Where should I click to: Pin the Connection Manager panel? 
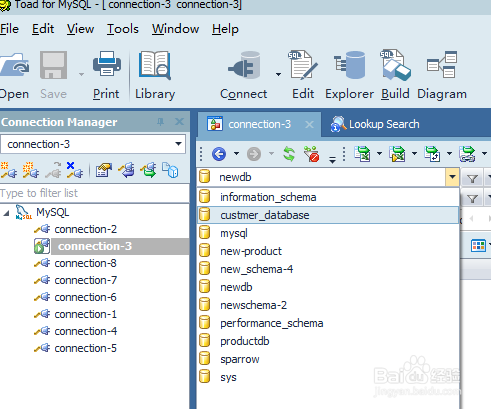click(x=160, y=122)
